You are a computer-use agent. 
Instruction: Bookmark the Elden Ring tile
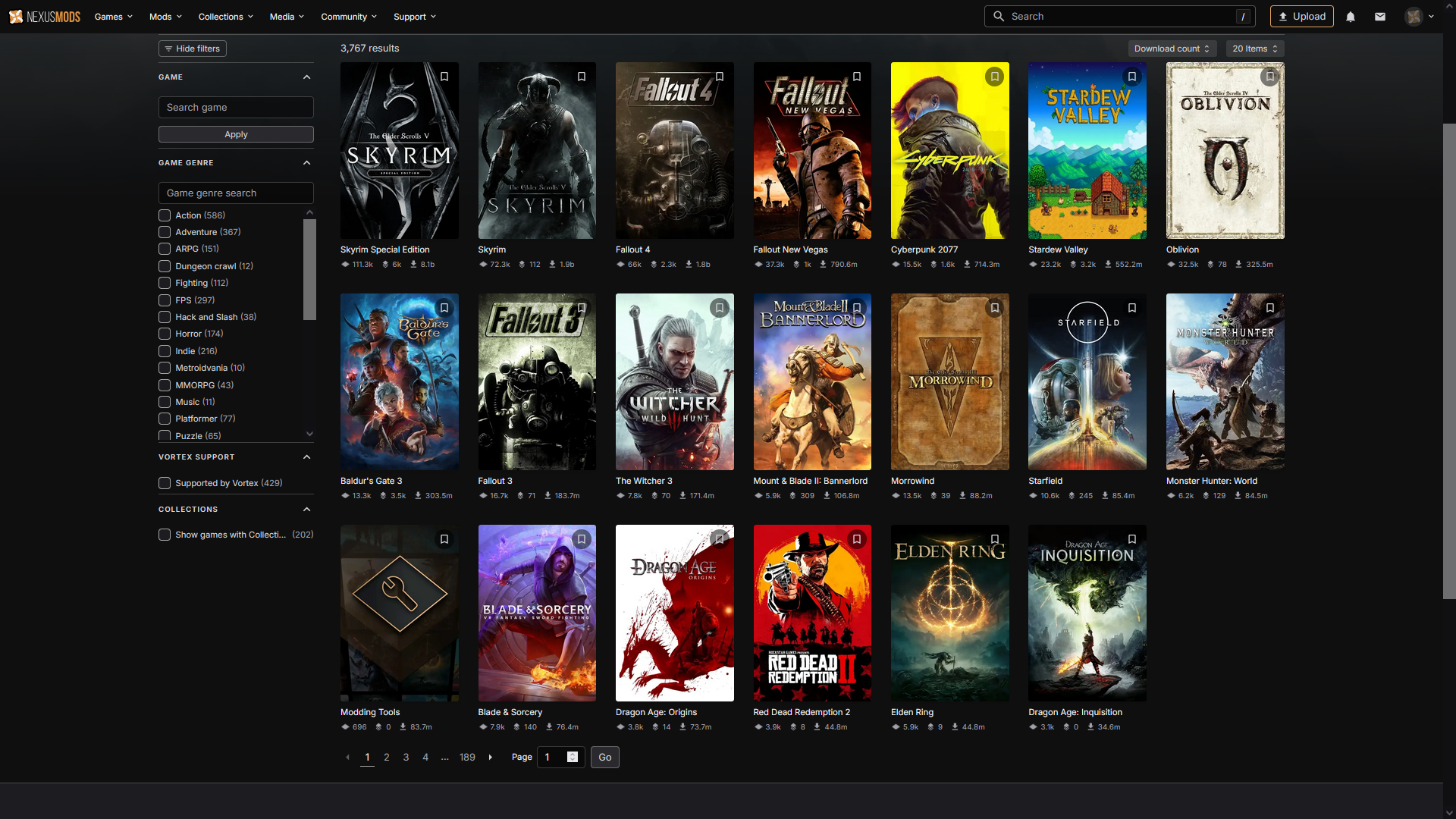995,539
